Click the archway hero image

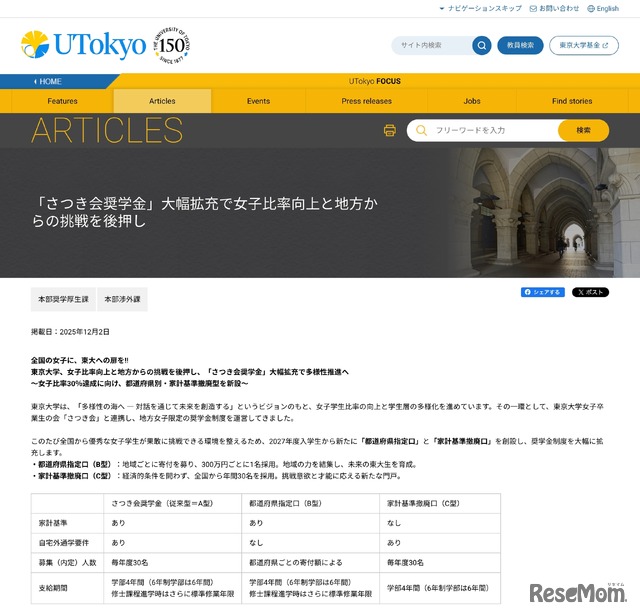pyautogui.click(x=543, y=212)
